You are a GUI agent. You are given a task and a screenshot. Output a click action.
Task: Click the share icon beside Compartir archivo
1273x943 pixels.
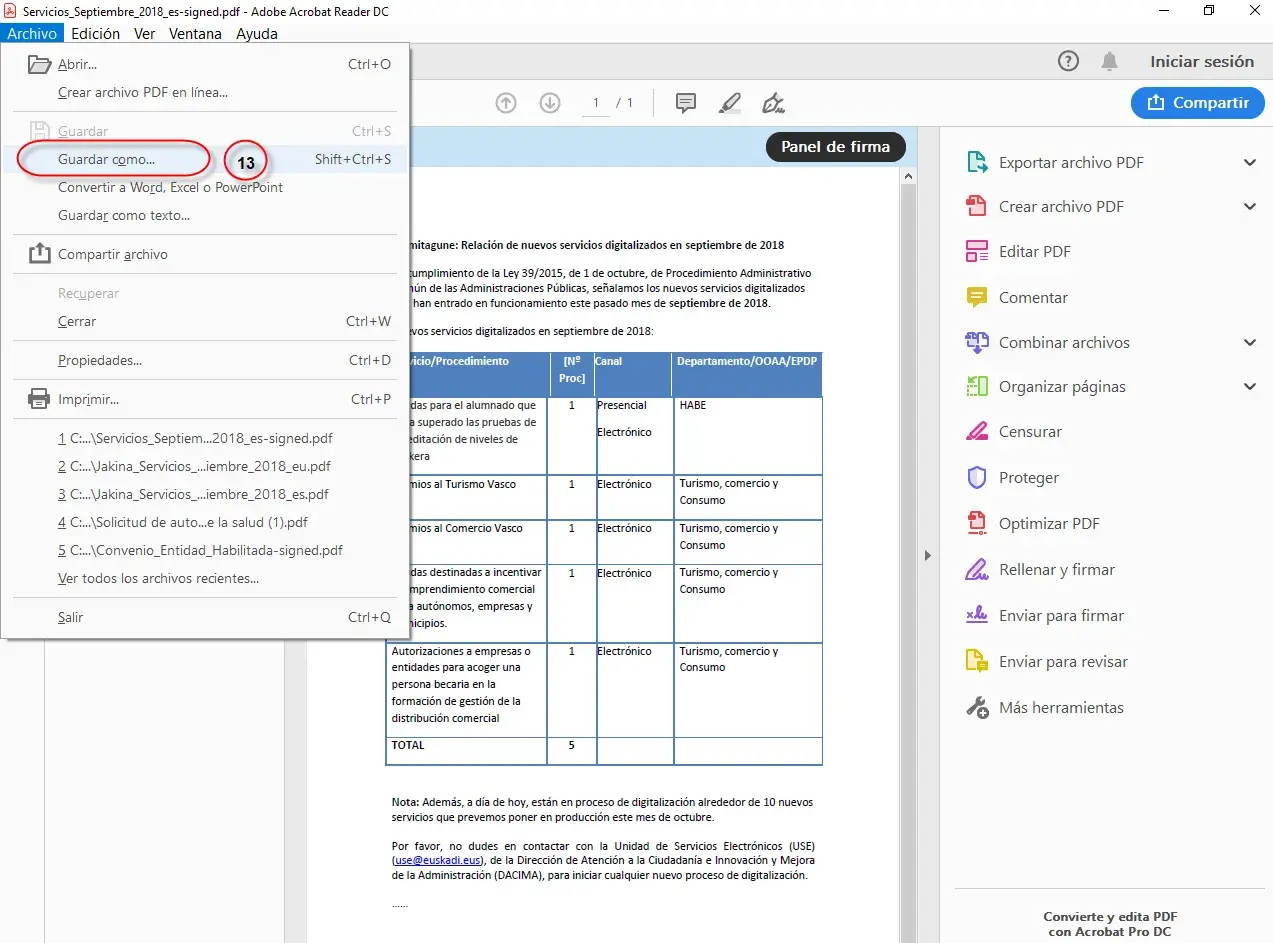(39, 254)
